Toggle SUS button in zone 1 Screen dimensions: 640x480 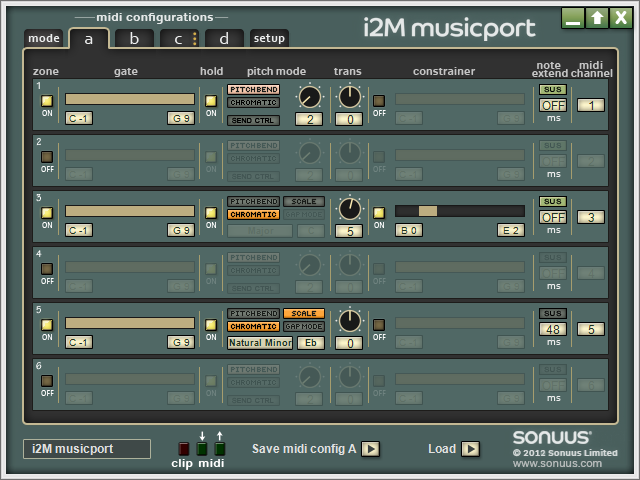pos(553,89)
